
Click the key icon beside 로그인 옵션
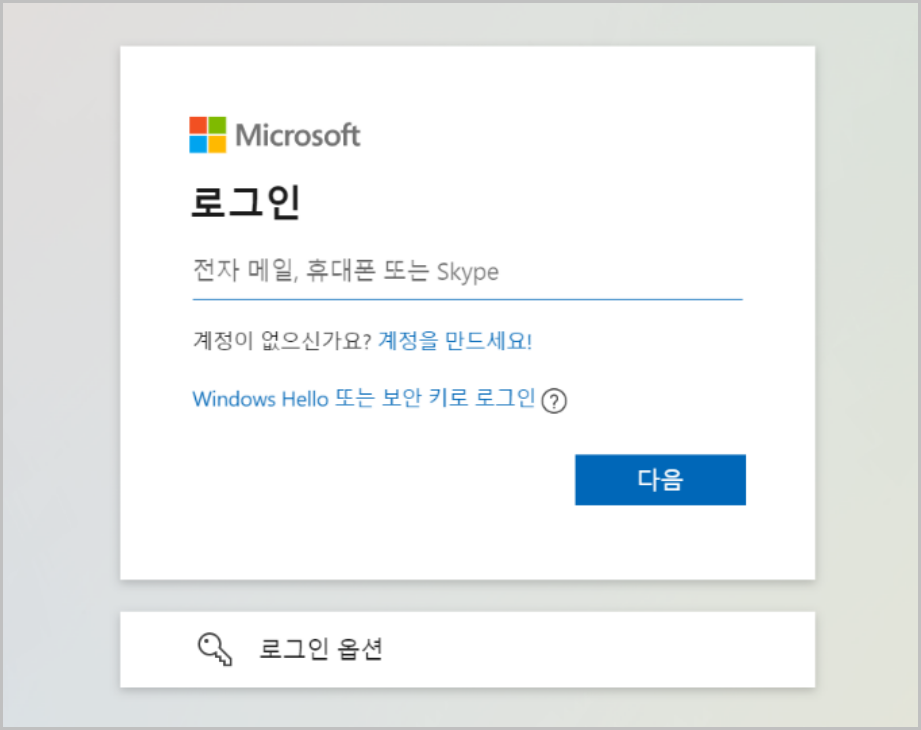(215, 649)
